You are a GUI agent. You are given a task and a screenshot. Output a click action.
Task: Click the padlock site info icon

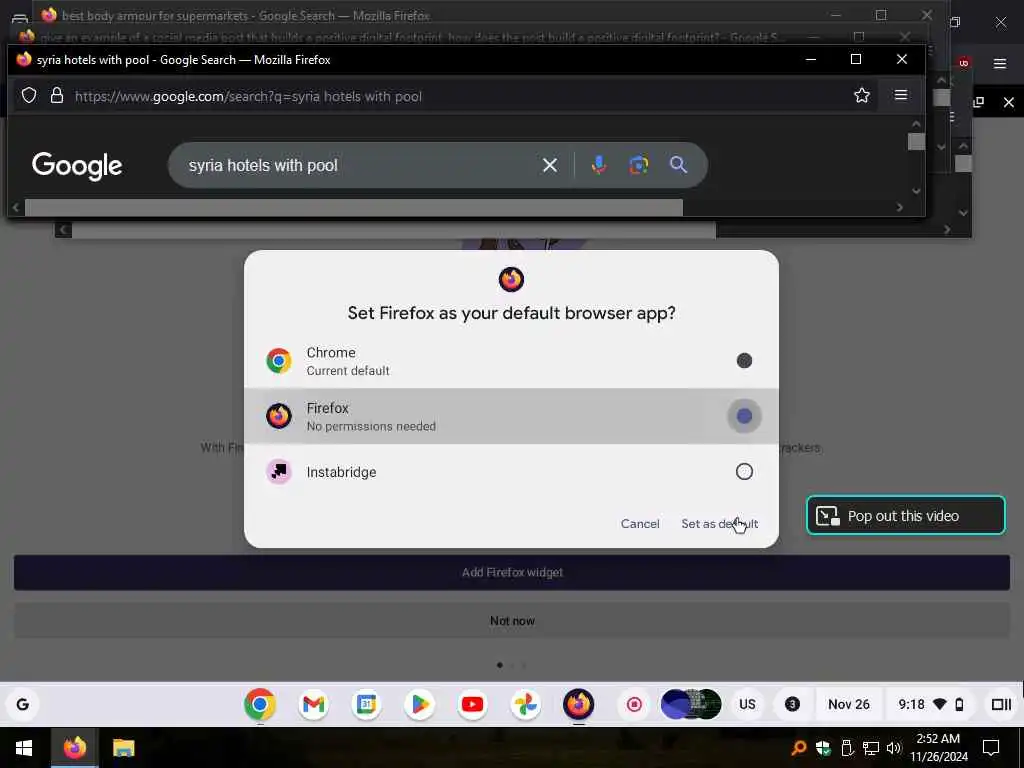(57, 95)
